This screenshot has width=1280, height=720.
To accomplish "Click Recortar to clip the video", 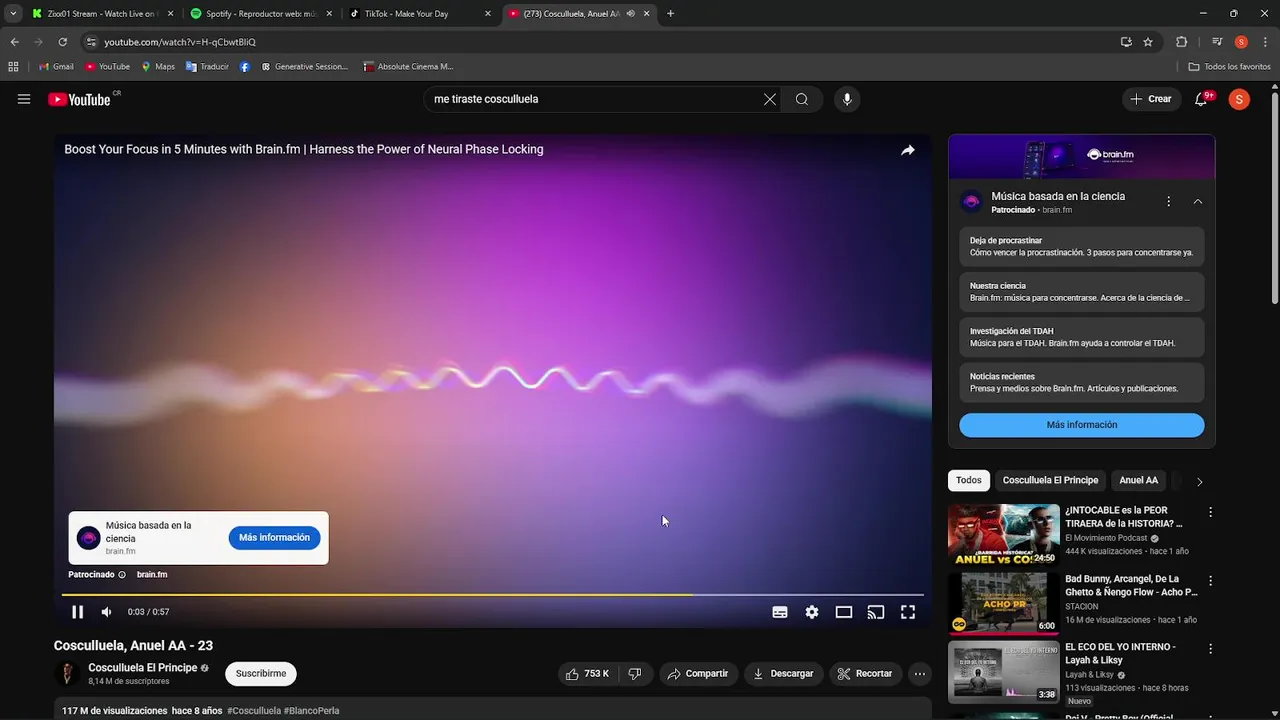I will [x=865, y=674].
